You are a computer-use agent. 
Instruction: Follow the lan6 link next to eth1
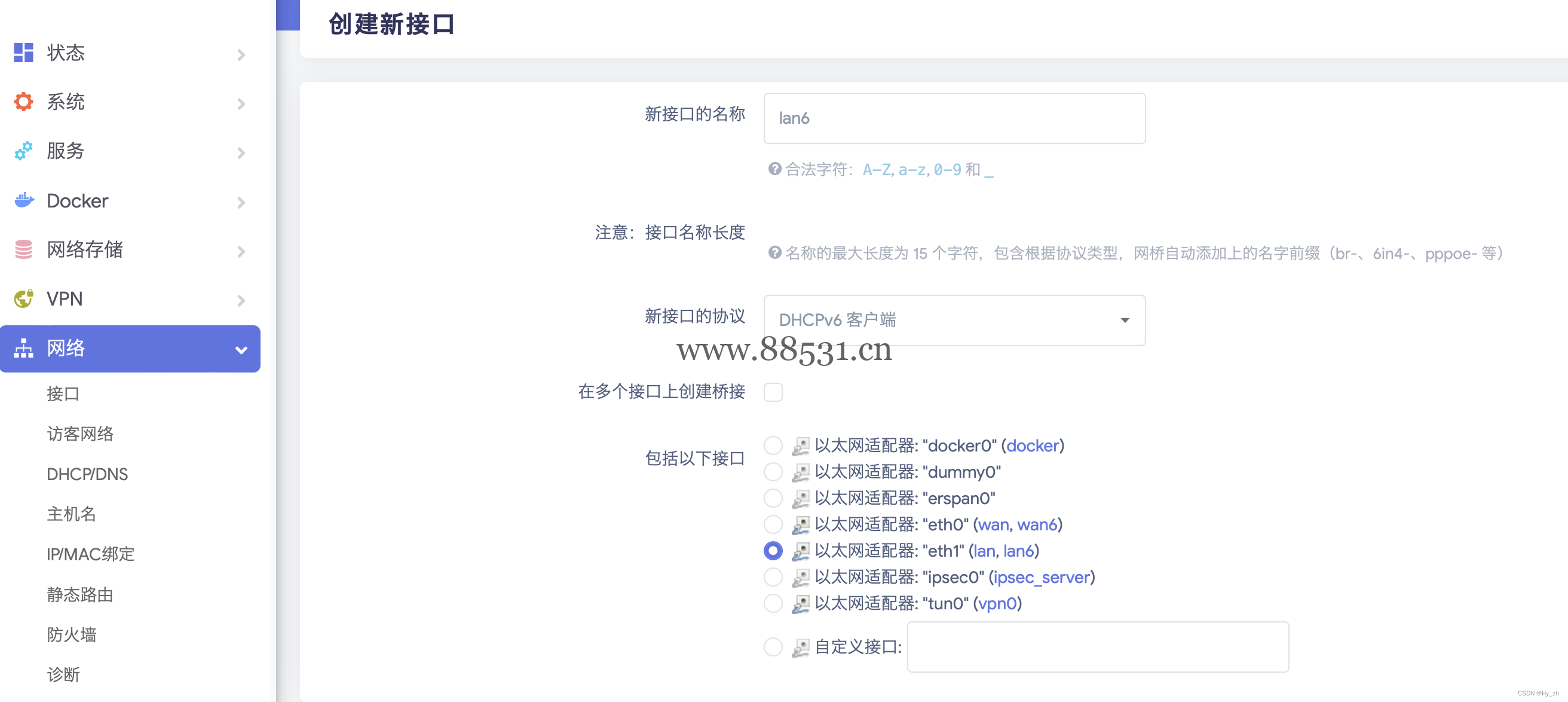(1018, 550)
